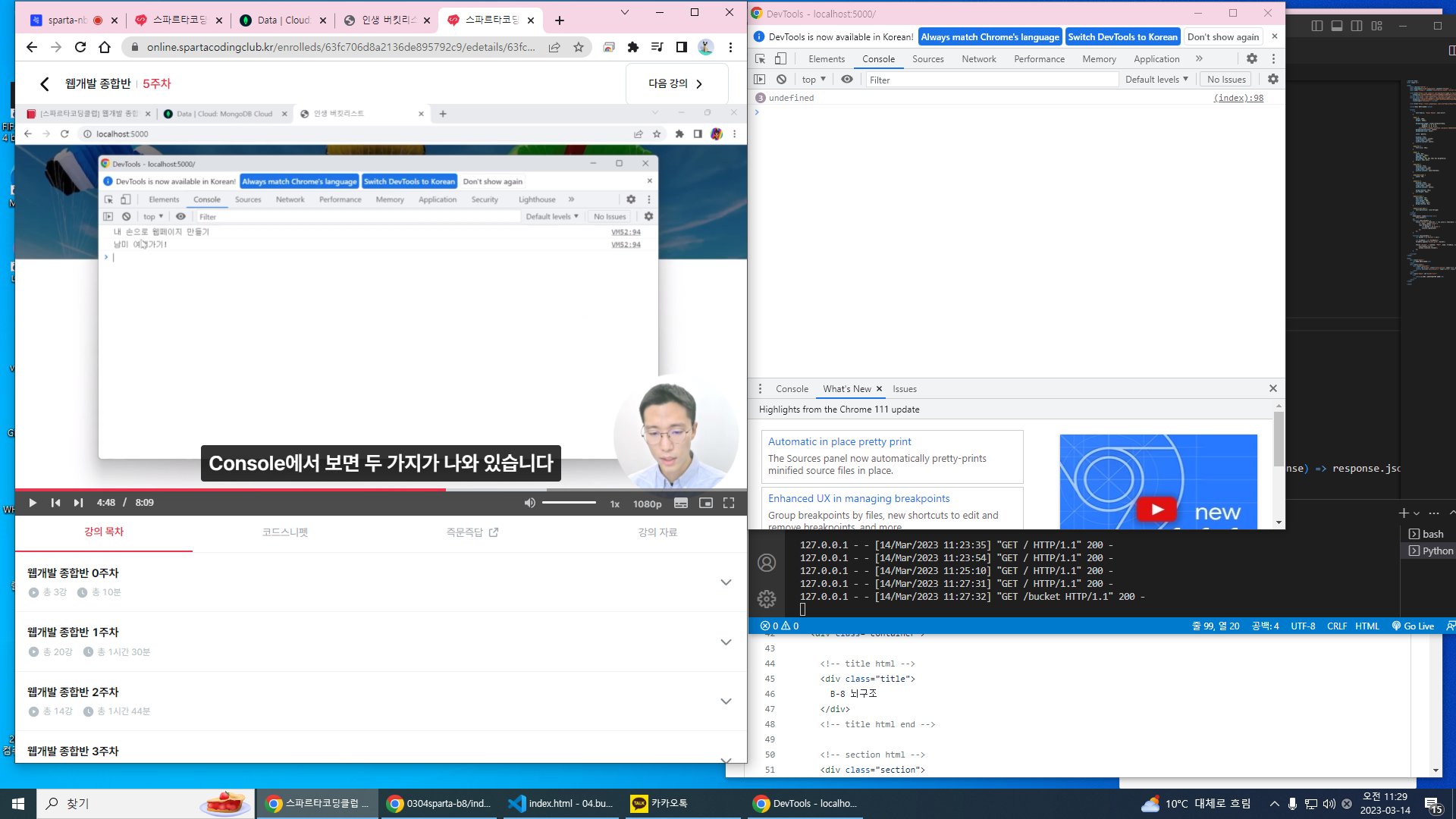
Task: Change playback speed from 1x
Action: coord(615,504)
